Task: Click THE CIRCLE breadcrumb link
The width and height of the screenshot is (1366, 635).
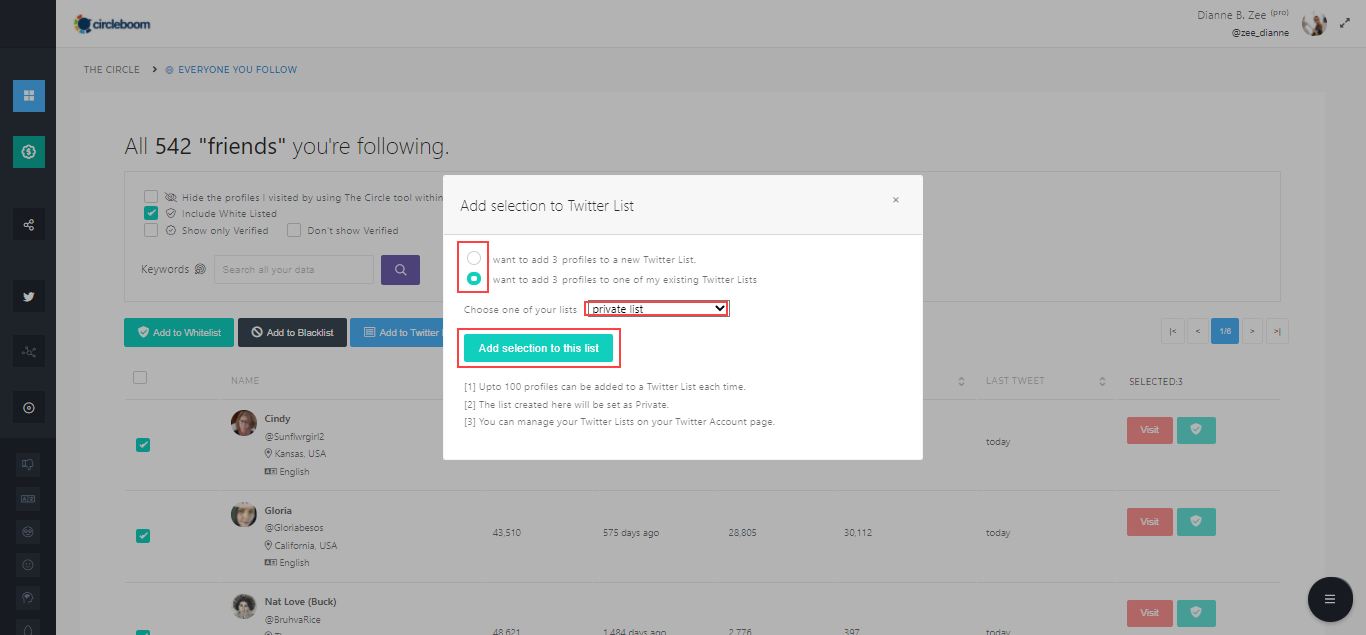Action: [112, 70]
